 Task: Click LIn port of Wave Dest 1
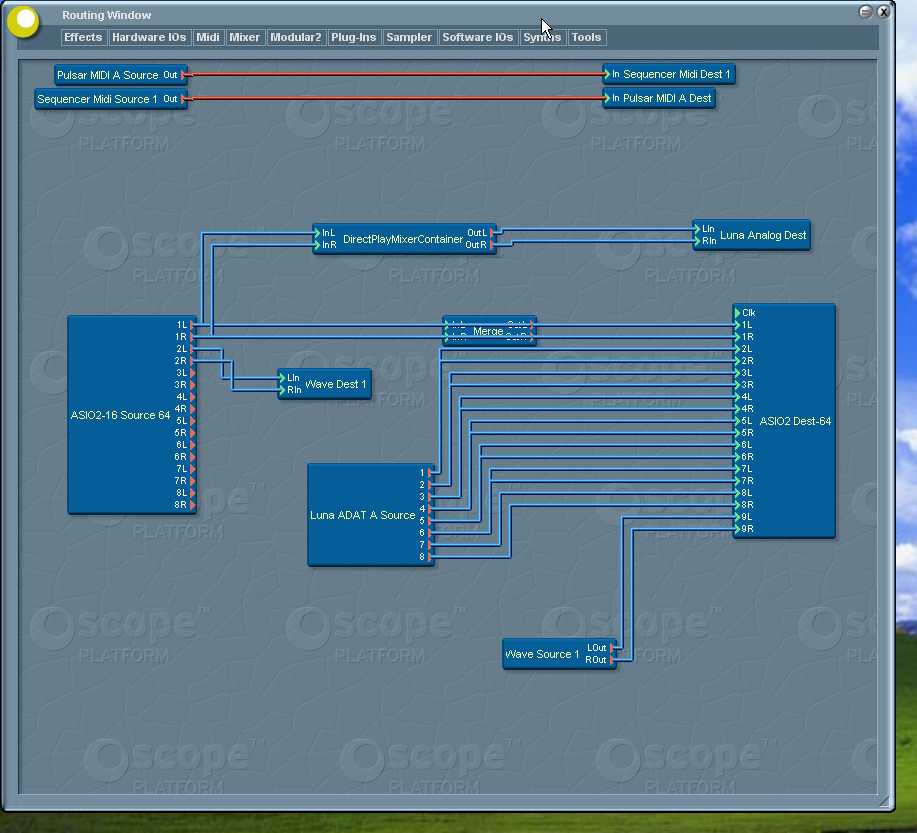(282, 377)
